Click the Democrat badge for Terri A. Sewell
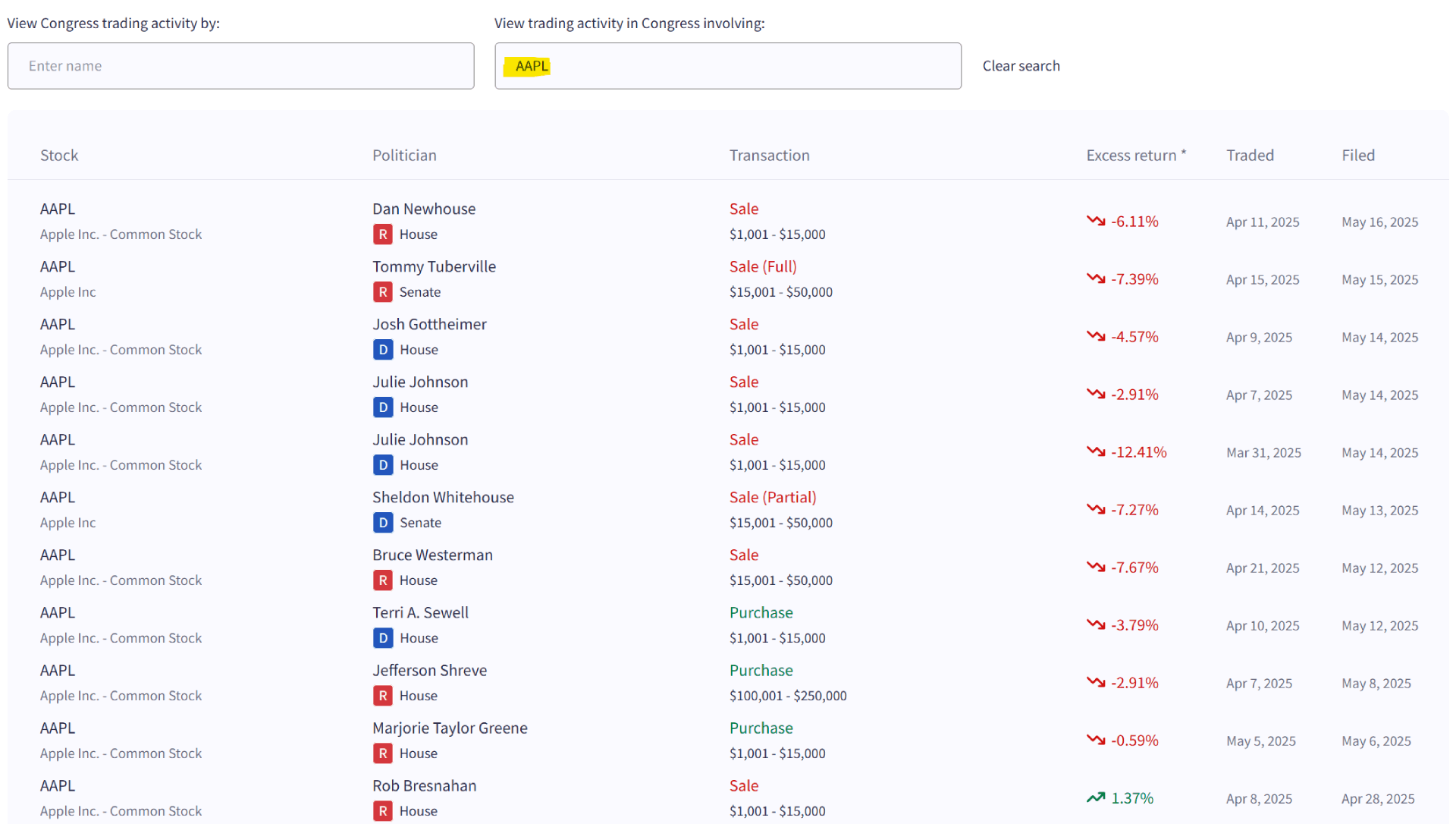The image size is (1456, 824). [383, 638]
